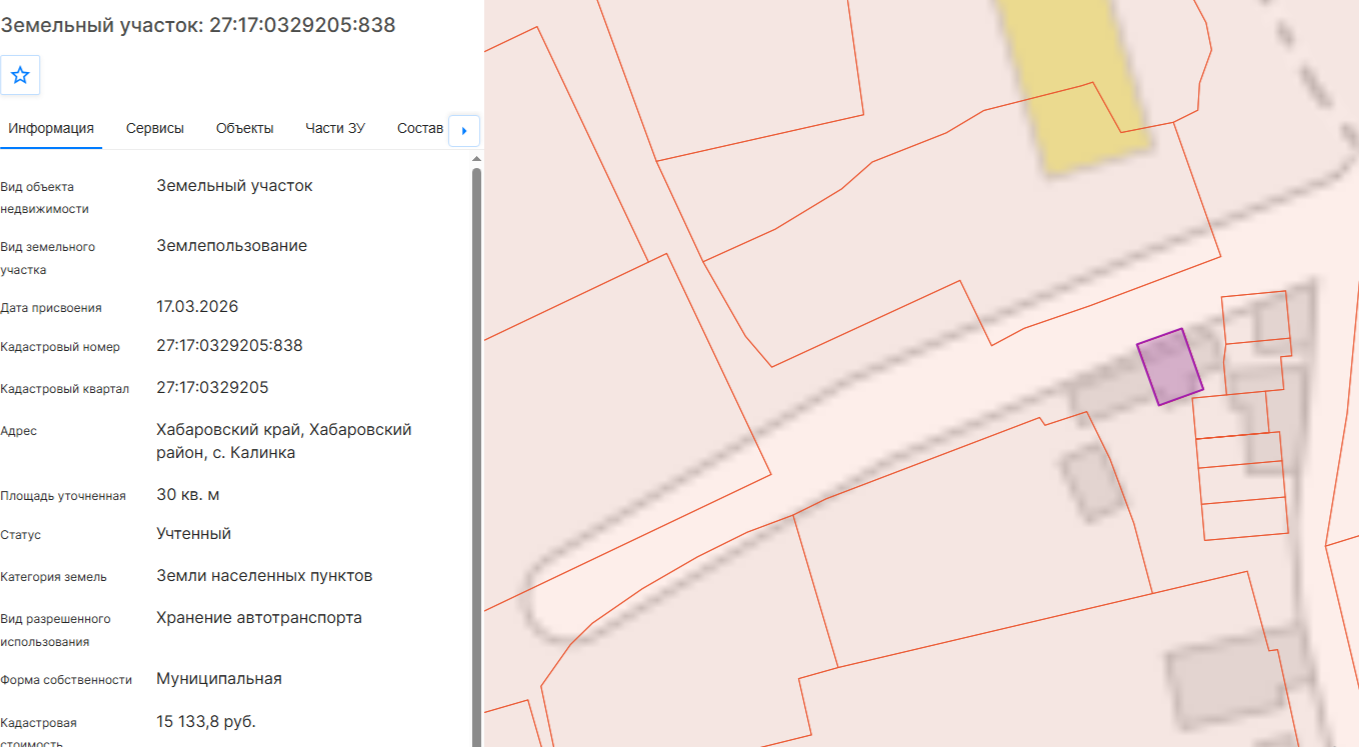Select the purple highlighted parcel on the map
The height and width of the screenshot is (747, 1359).
(x=1170, y=366)
